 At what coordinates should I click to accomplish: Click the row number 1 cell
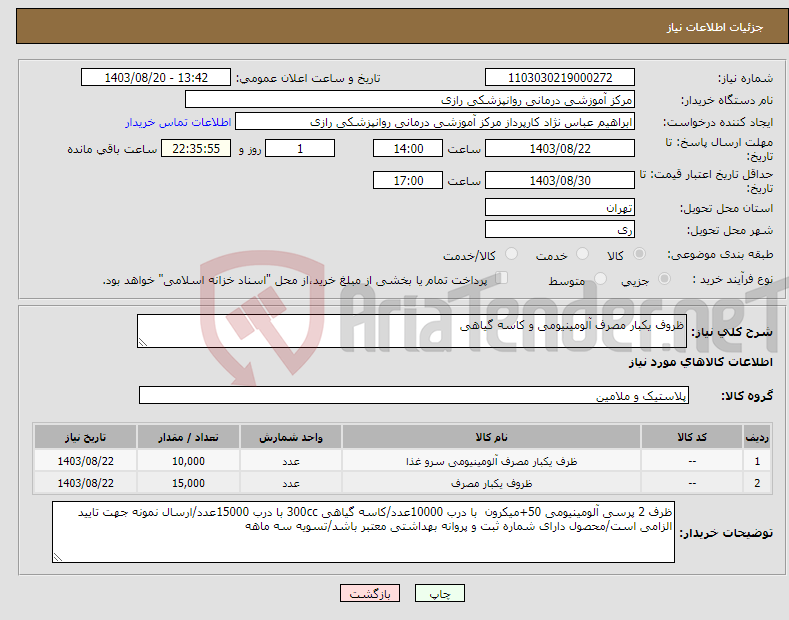[757, 461]
